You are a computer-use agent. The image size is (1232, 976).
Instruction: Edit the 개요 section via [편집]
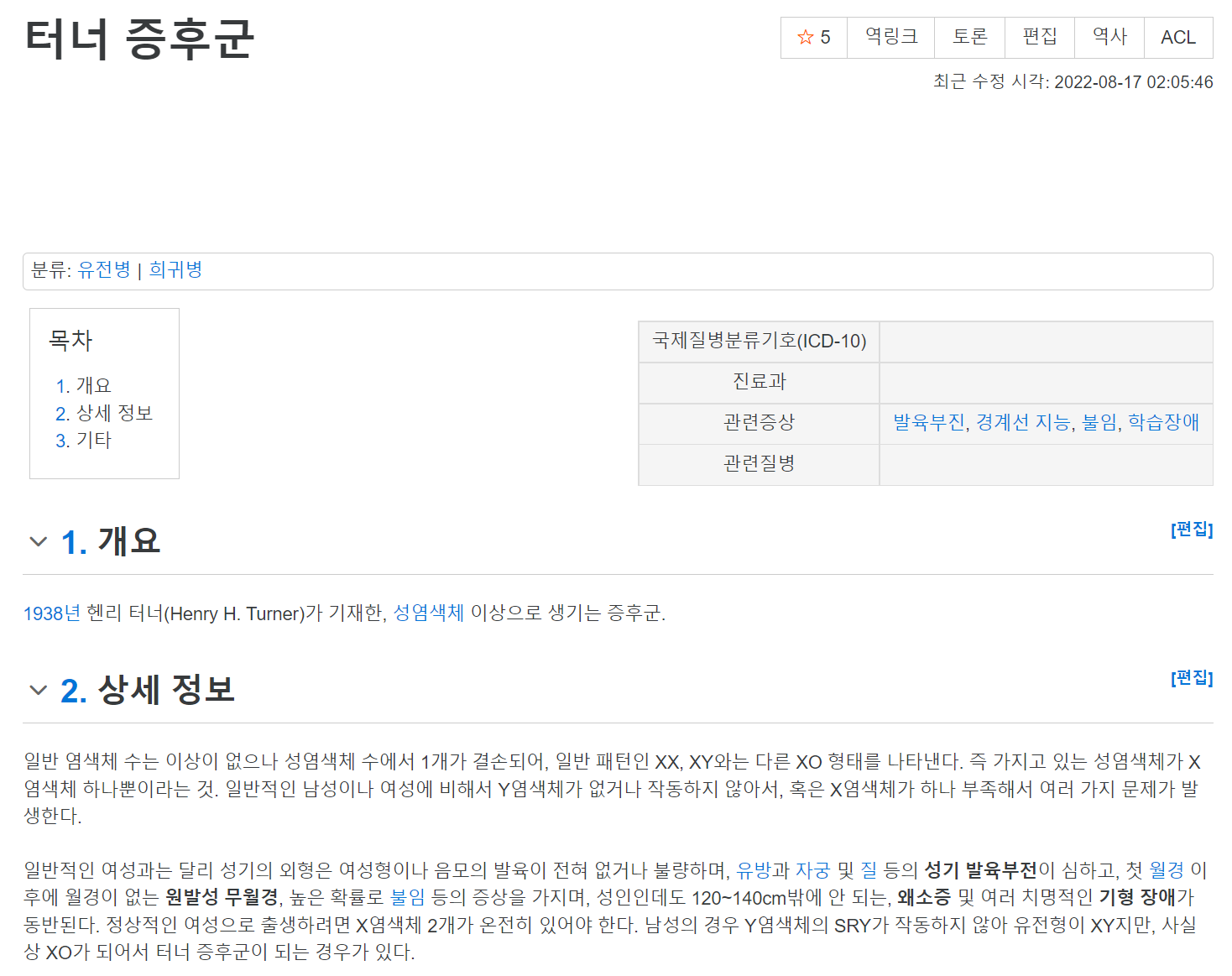[1191, 530]
